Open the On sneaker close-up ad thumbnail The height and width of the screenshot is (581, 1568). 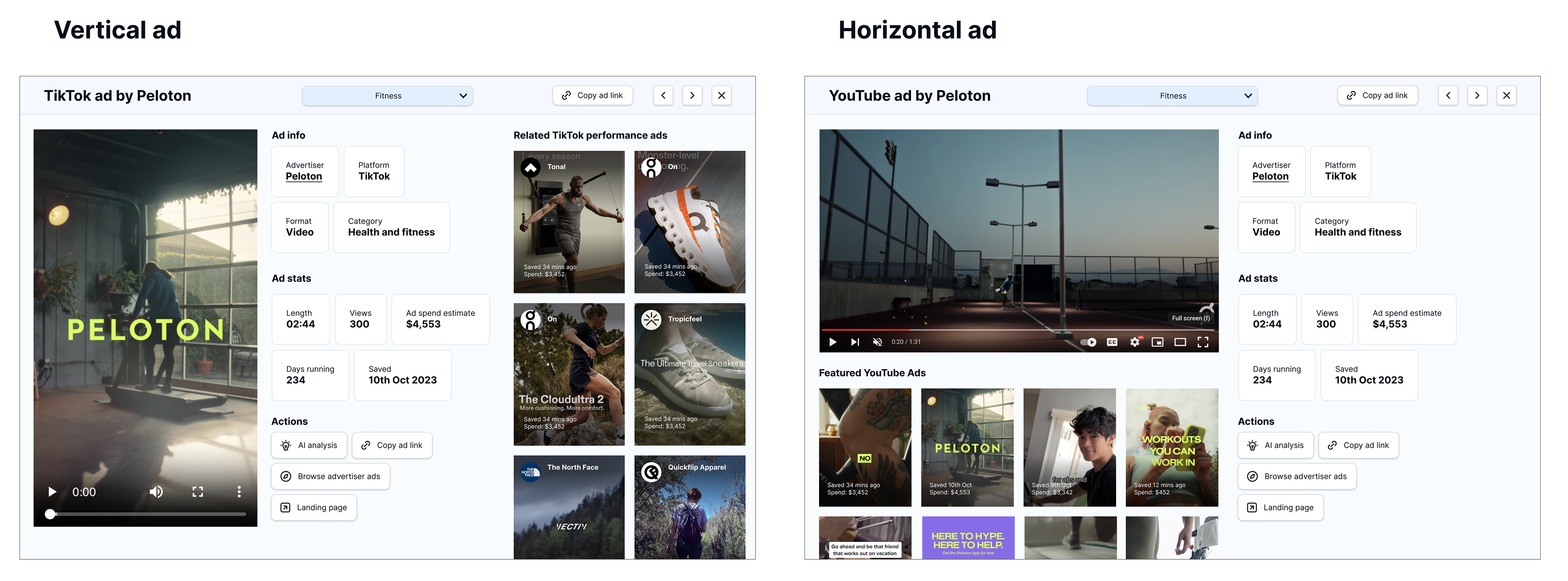690,222
